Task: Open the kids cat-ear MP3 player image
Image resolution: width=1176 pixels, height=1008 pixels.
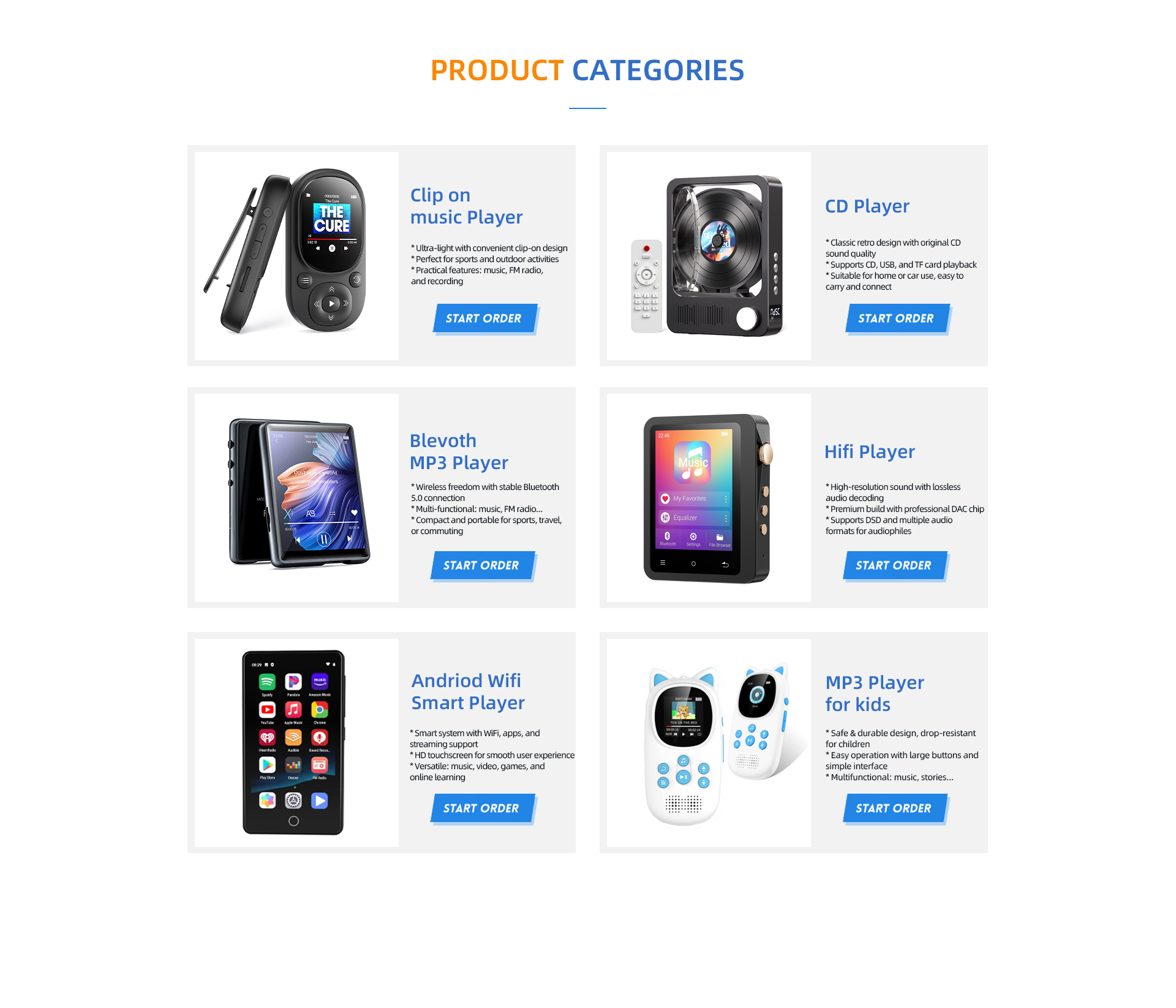Action: (x=709, y=742)
